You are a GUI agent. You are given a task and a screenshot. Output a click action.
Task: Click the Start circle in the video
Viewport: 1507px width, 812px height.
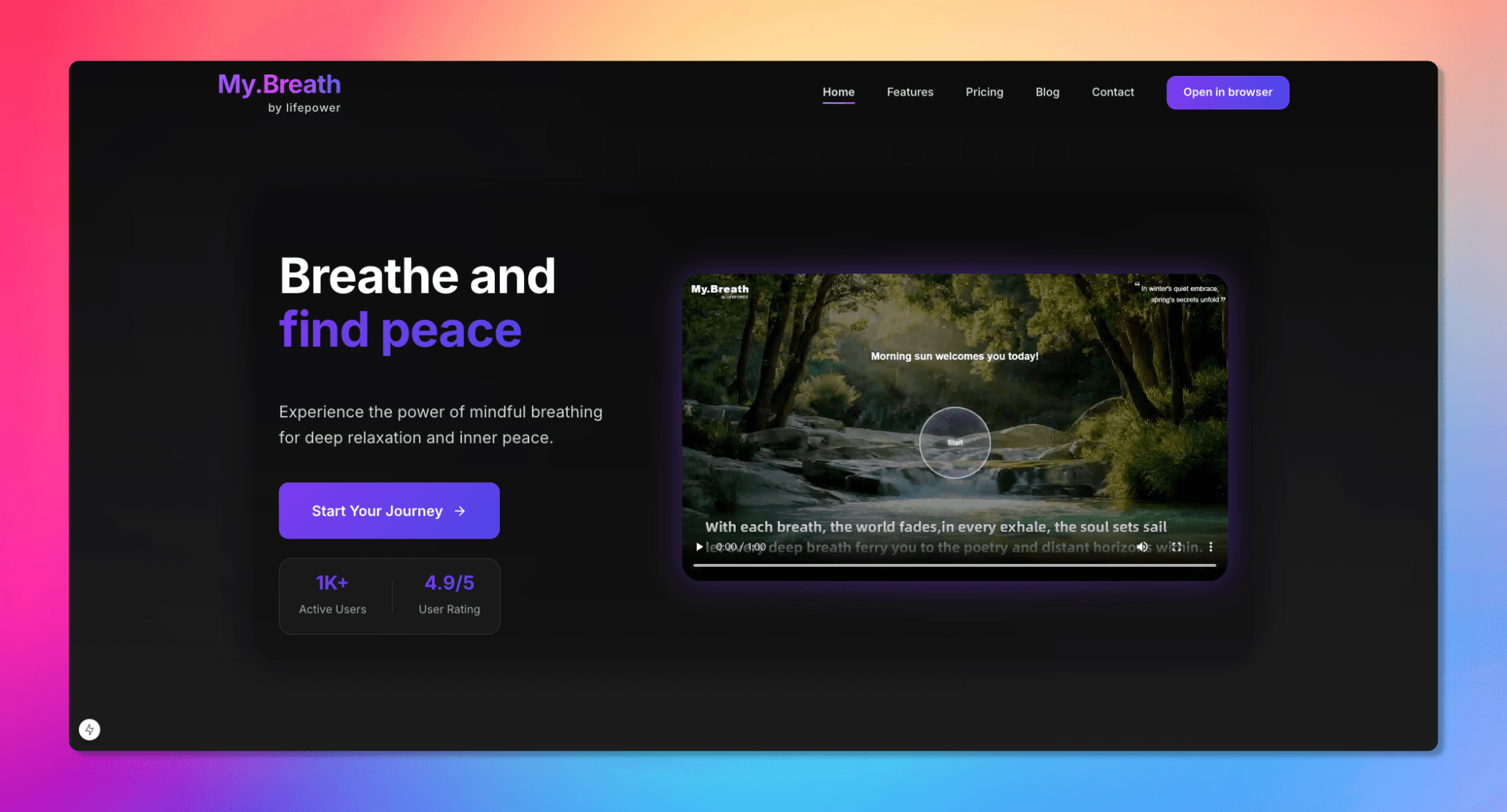pyautogui.click(x=955, y=442)
